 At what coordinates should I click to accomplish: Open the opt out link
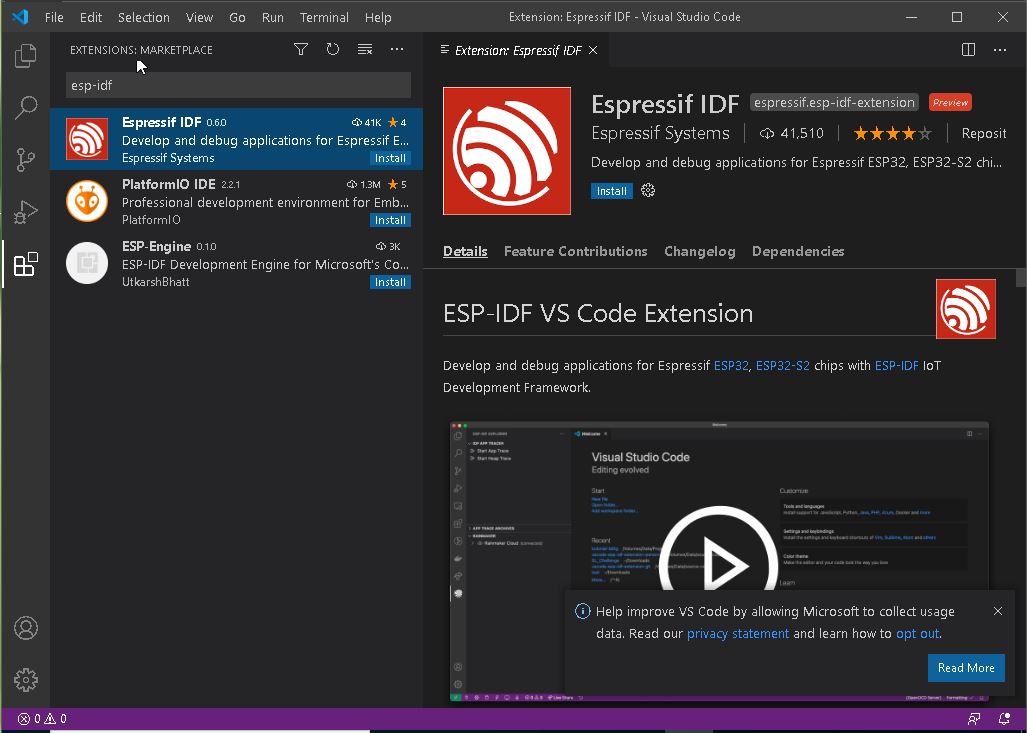click(918, 633)
